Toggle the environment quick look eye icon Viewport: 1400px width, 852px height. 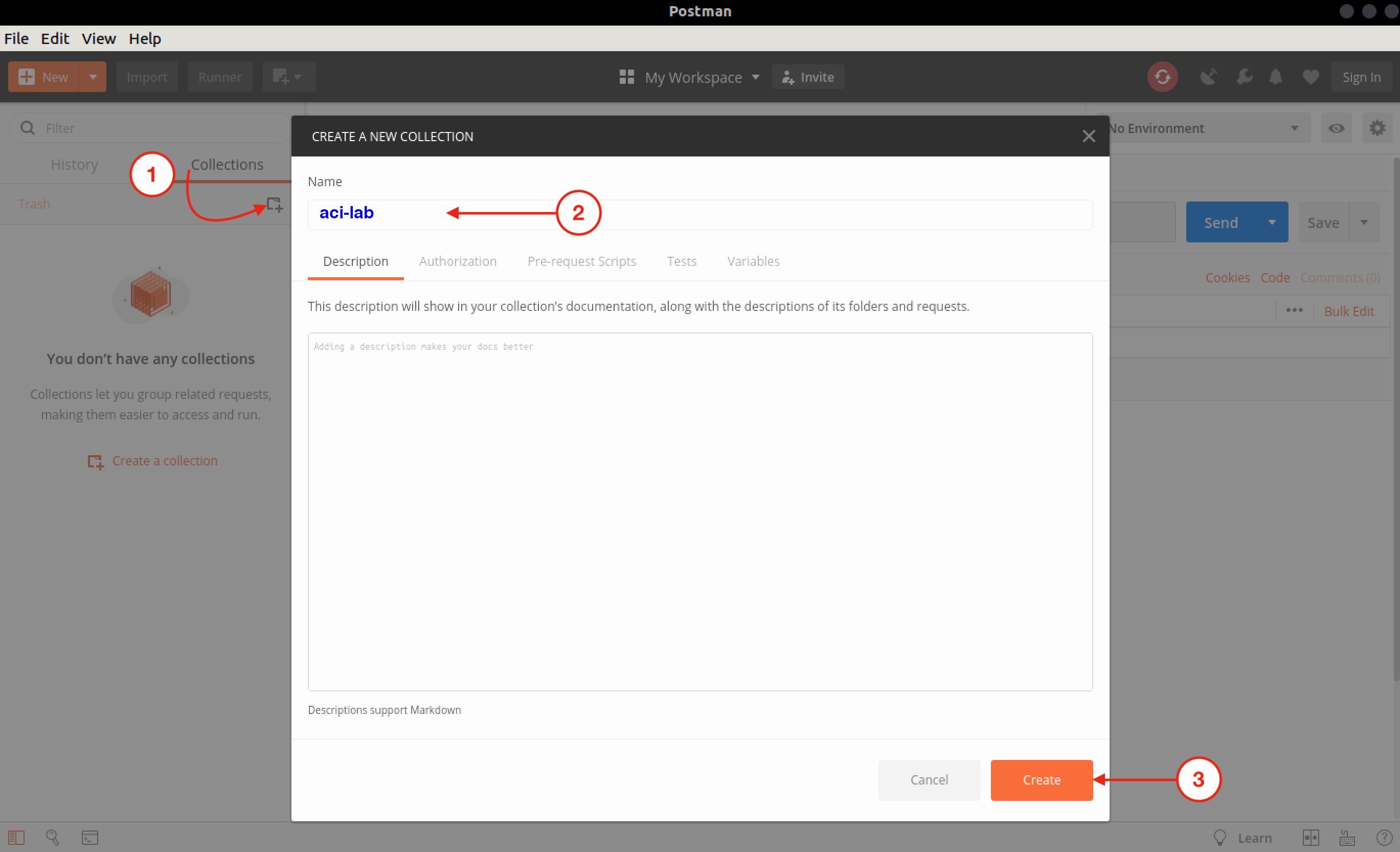coord(1337,128)
